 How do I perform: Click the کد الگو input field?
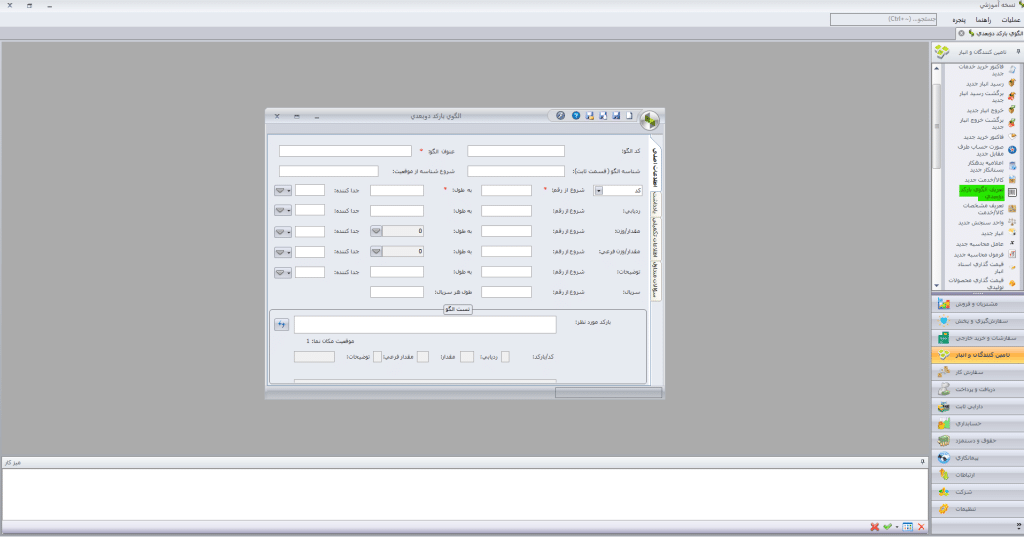click(x=516, y=151)
